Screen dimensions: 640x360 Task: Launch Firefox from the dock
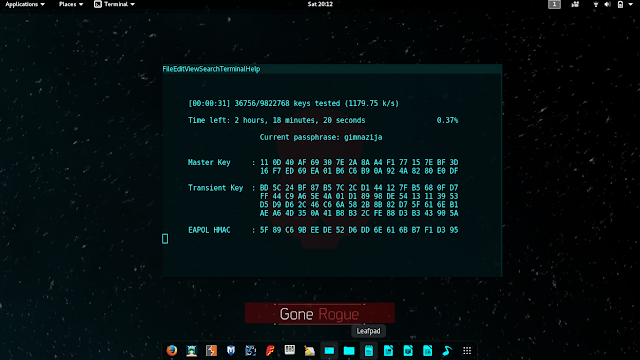[x=172, y=351]
